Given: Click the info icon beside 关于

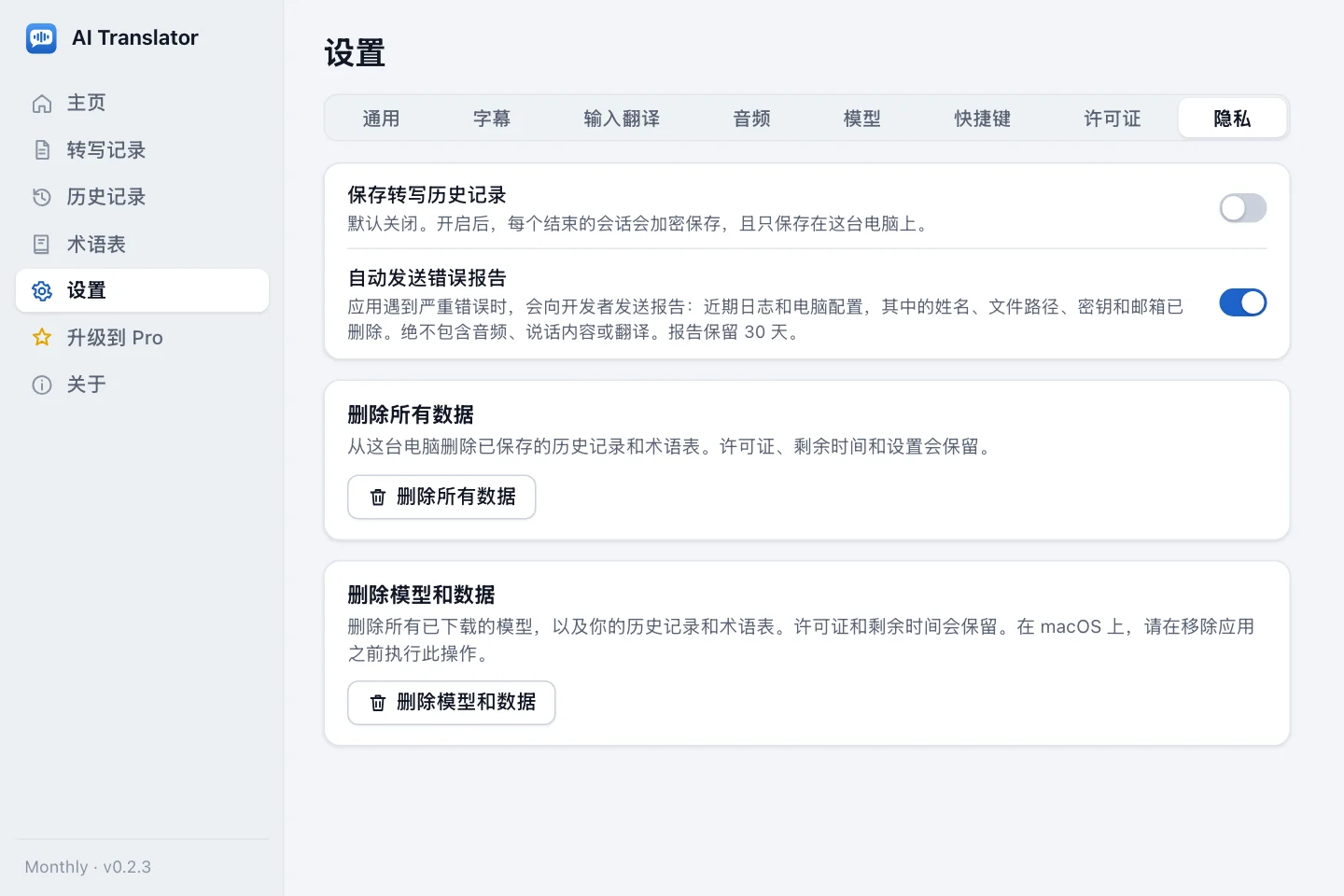Looking at the screenshot, I should click(x=42, y=385).
